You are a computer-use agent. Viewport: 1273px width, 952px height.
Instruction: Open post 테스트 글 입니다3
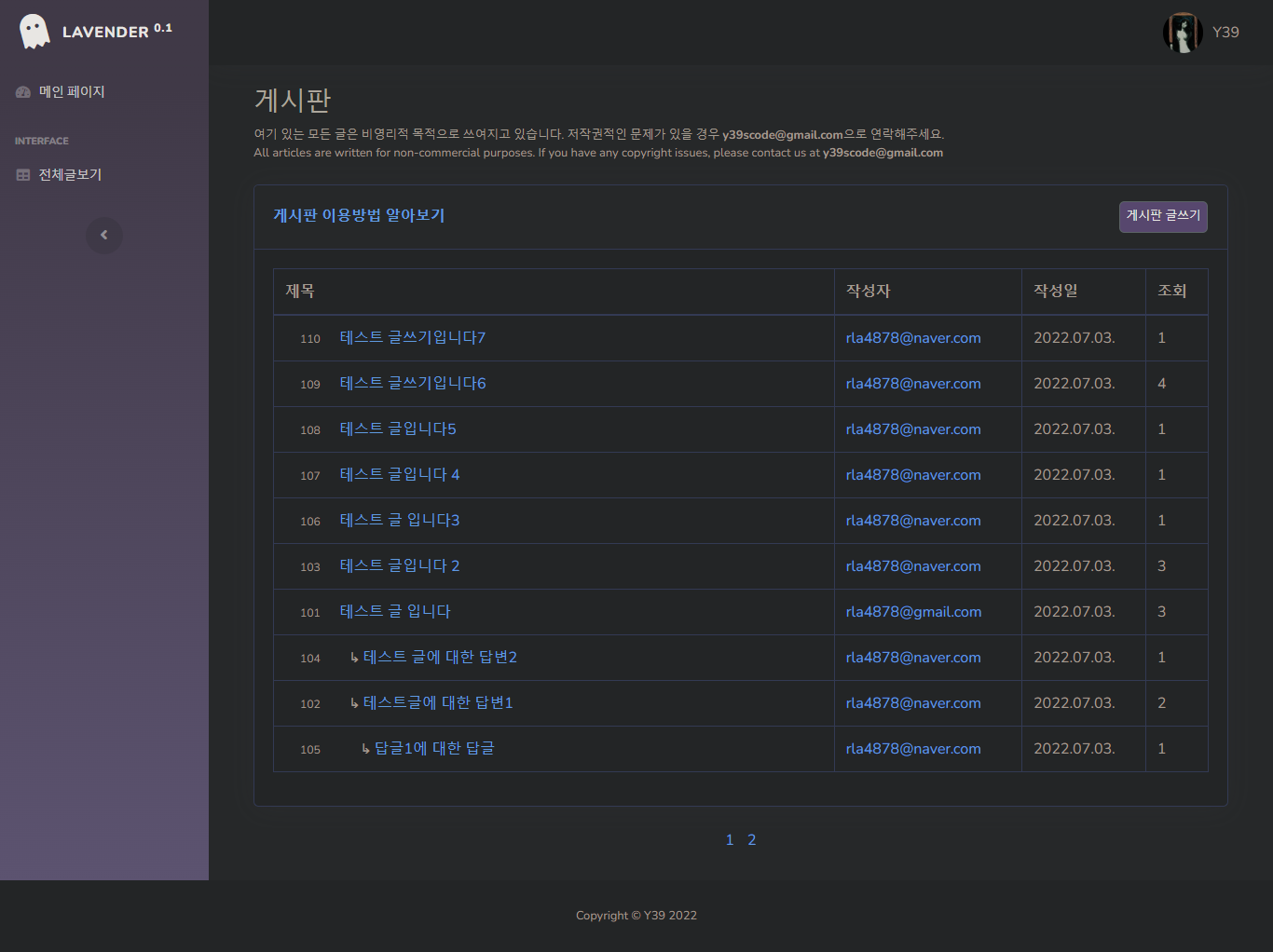[400, 521]
